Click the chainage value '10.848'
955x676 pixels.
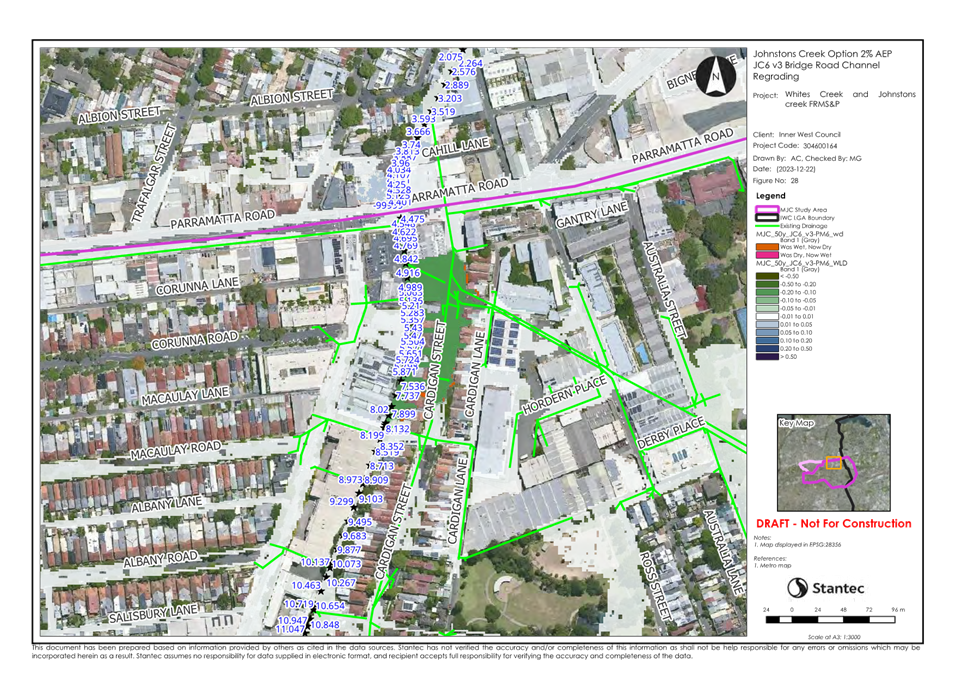click(325, 625)
